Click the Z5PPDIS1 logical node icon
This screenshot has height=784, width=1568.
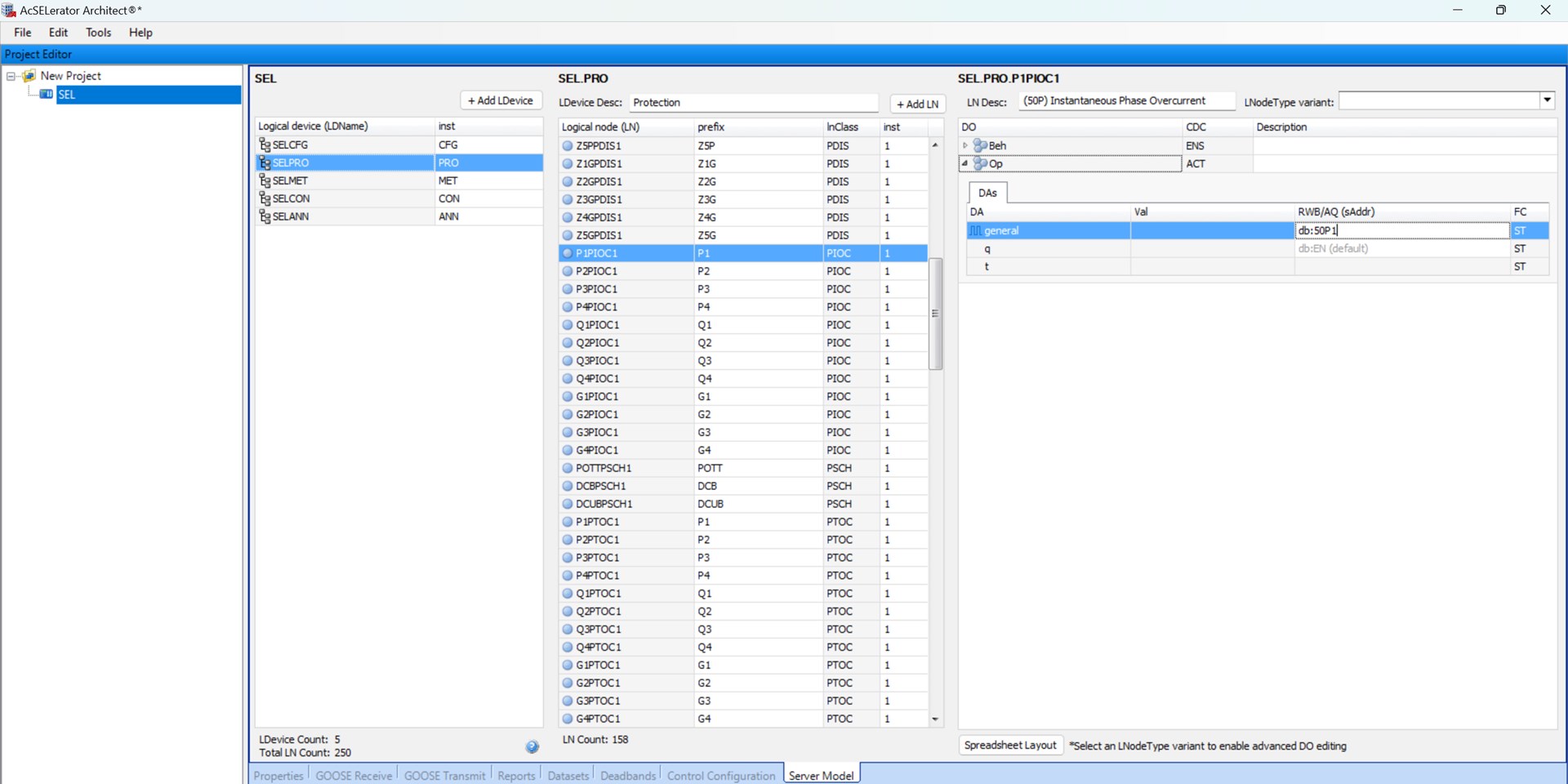[568, 146]
